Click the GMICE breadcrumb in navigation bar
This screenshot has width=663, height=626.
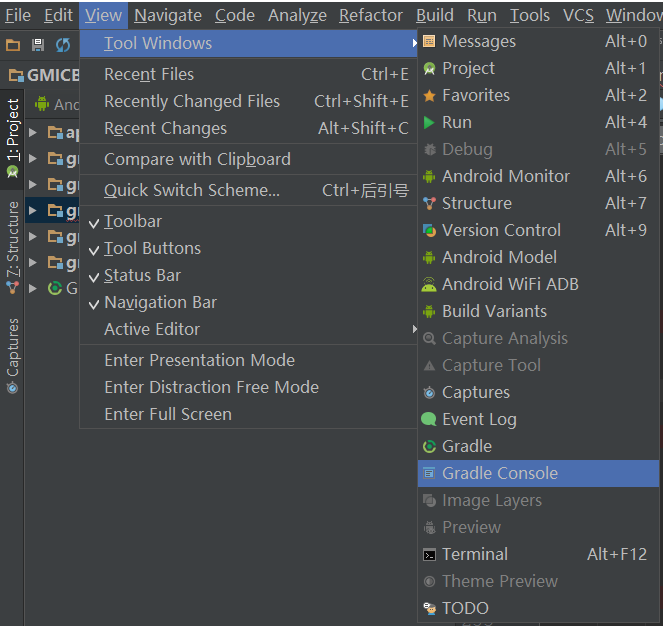[44, 75]
